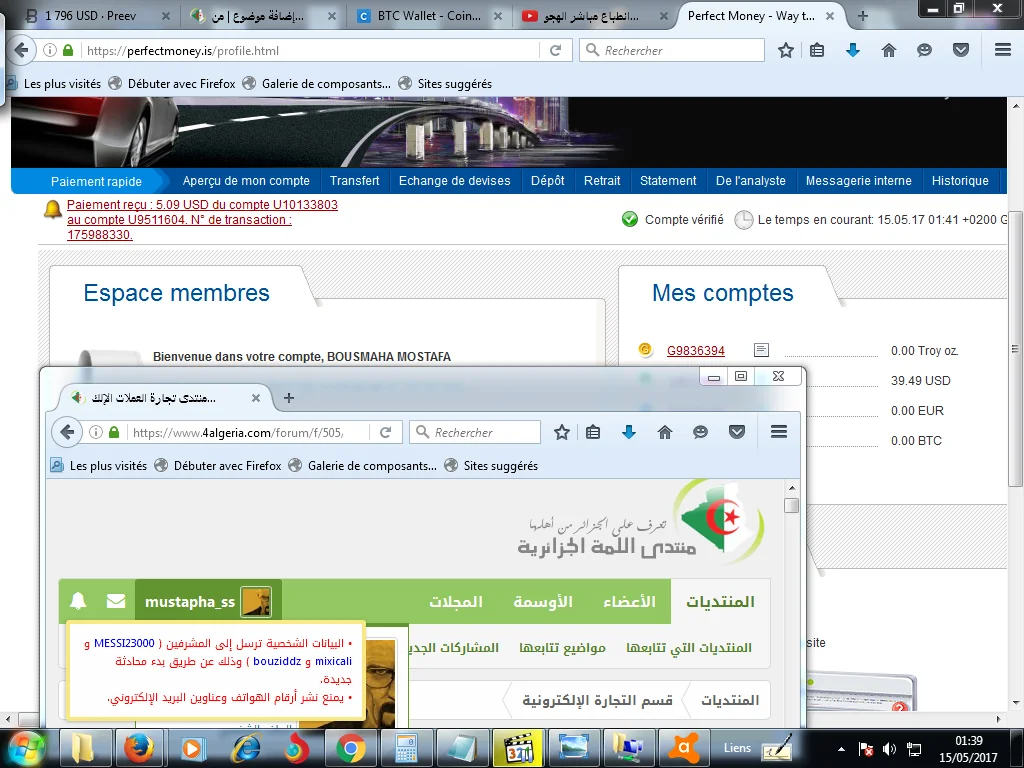Click the Pocket icon in the Perfect Money window
Image resolution: width=1024 pixels, height=768 pixels.
point(961,50)
